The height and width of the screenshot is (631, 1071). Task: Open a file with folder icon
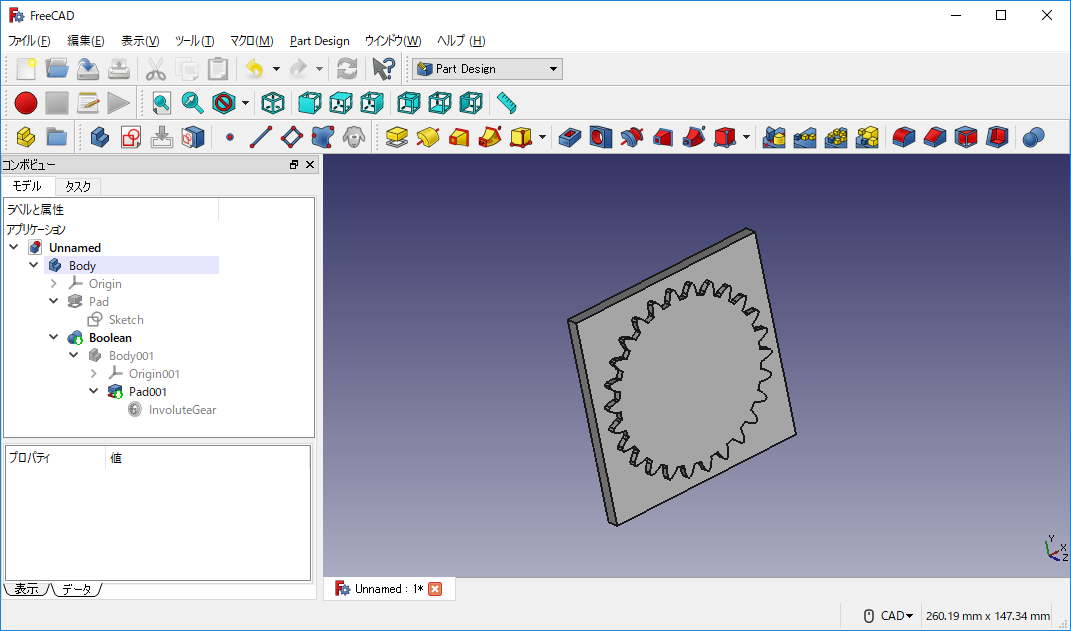click(57, 69)
